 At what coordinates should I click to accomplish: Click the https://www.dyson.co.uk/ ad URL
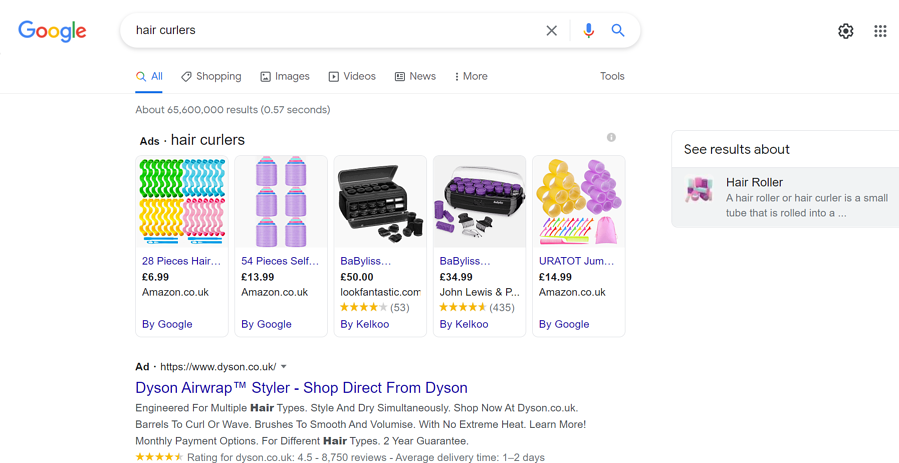218,367
